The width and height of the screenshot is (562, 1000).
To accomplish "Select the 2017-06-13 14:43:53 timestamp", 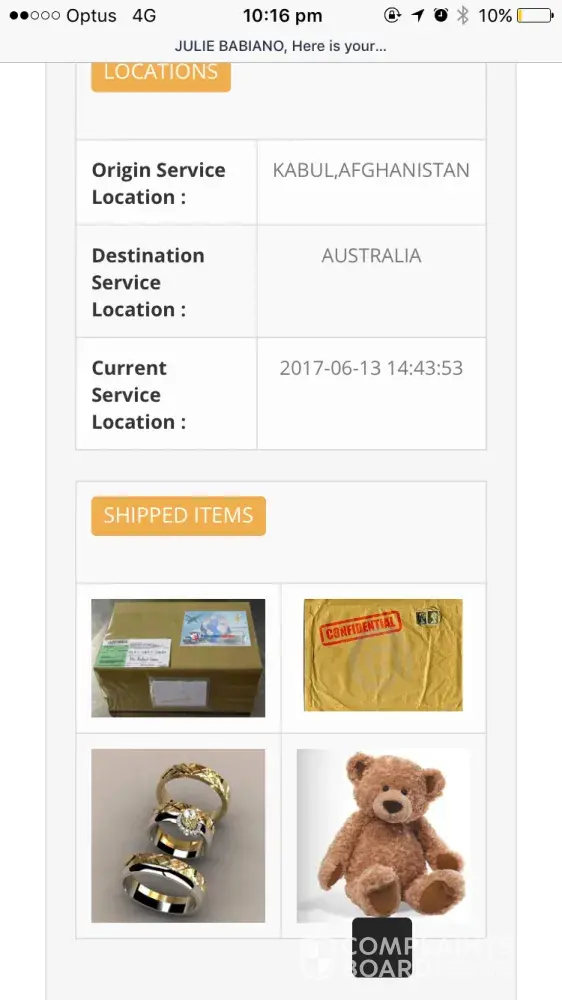I will pyautogui.click(x=371, y=368).
